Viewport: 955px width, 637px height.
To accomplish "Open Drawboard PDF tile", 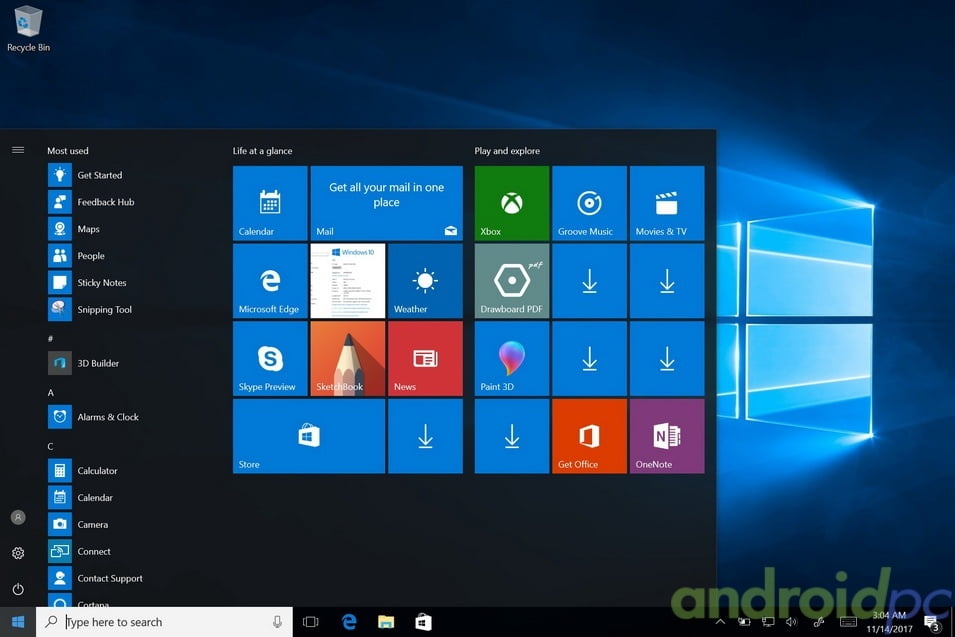I will (x=512, y=281).
